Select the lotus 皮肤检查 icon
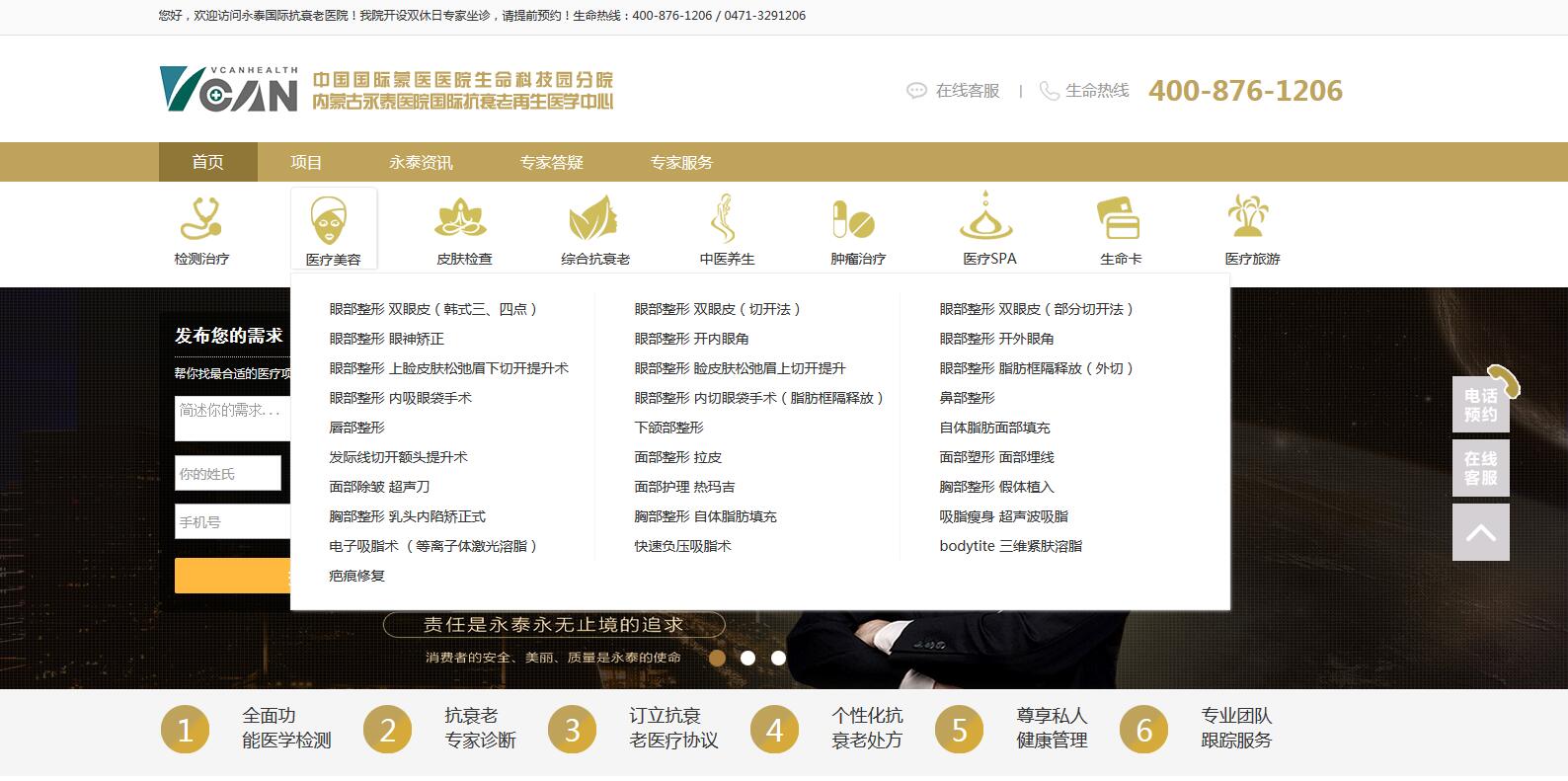The width and height of the screenshot is (1568, 781). point(462,217)
